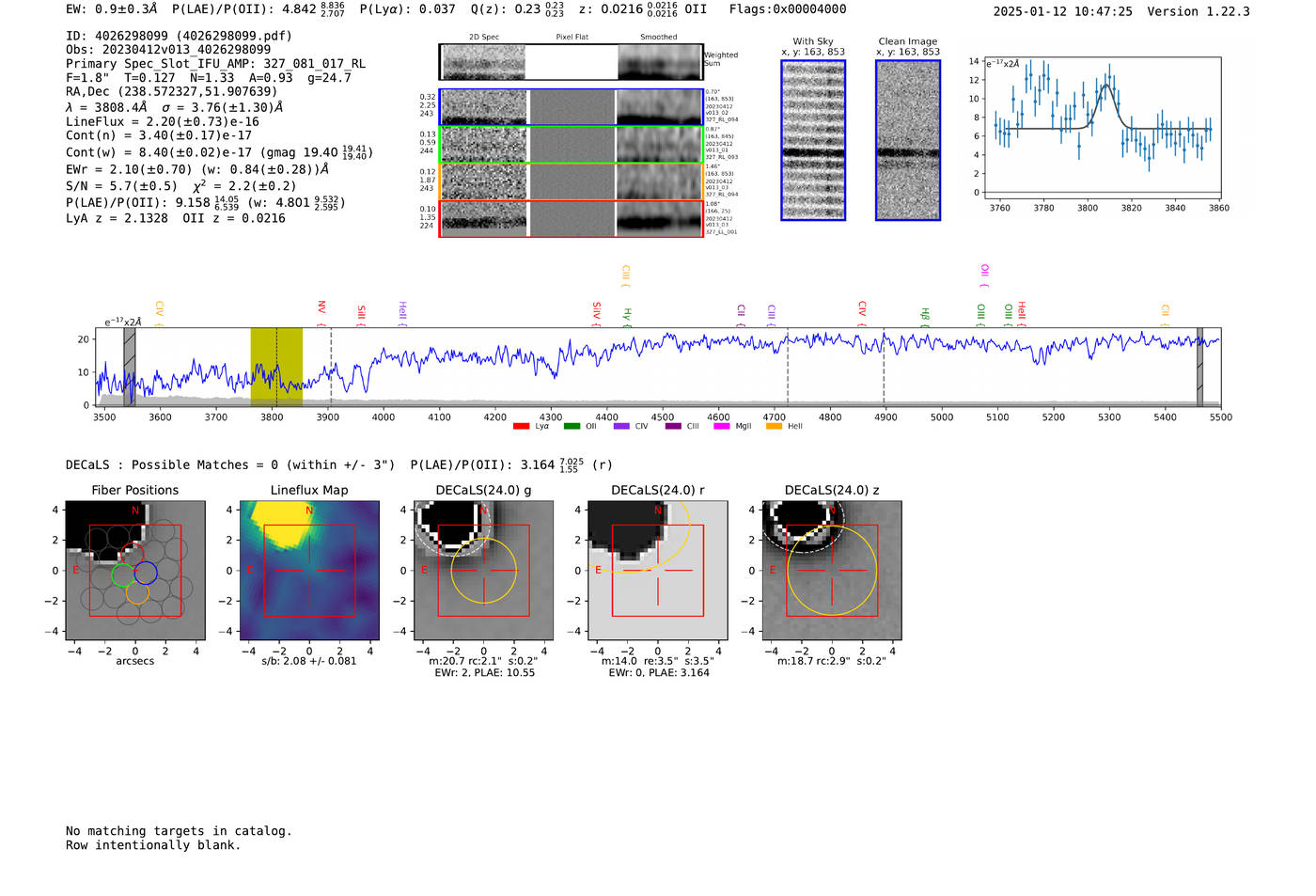The image size is (1316, 896).
Task: Click the hatched gray band near 5460 Å
Action: tap(1199, 367)
